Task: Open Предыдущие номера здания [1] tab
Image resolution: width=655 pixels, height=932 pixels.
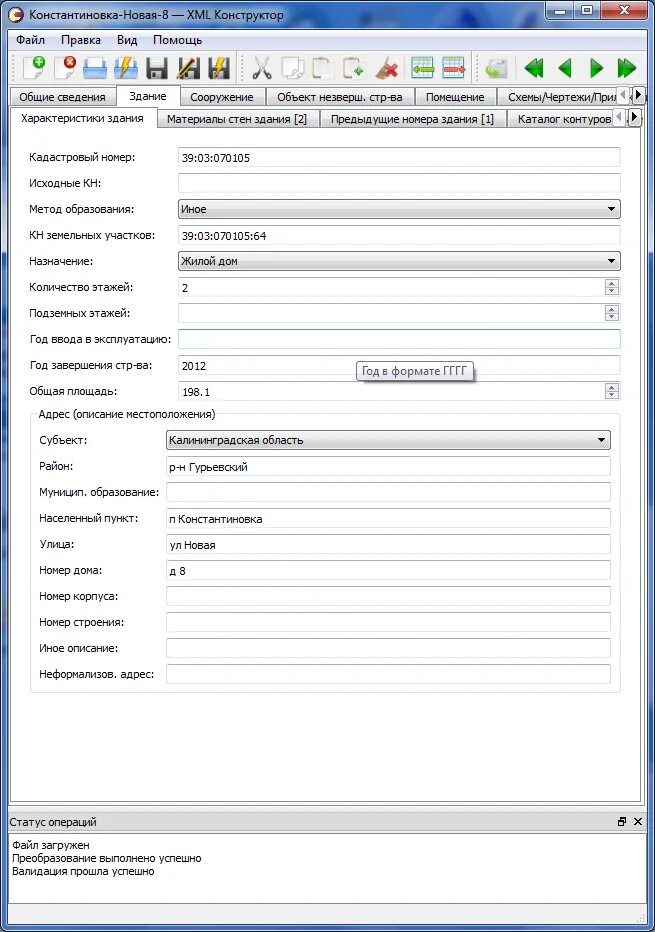Action: pos(412,119)
